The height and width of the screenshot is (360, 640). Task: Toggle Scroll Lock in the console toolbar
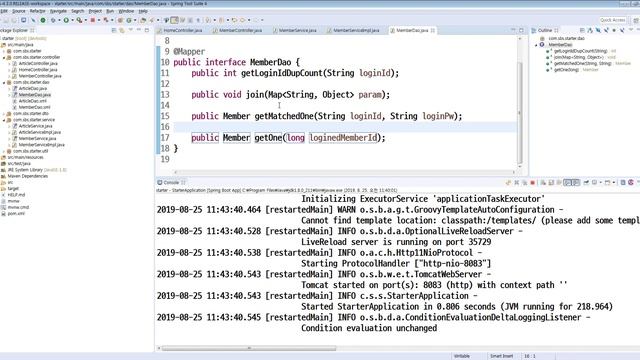pyautogui.click(x=551, y=183)
